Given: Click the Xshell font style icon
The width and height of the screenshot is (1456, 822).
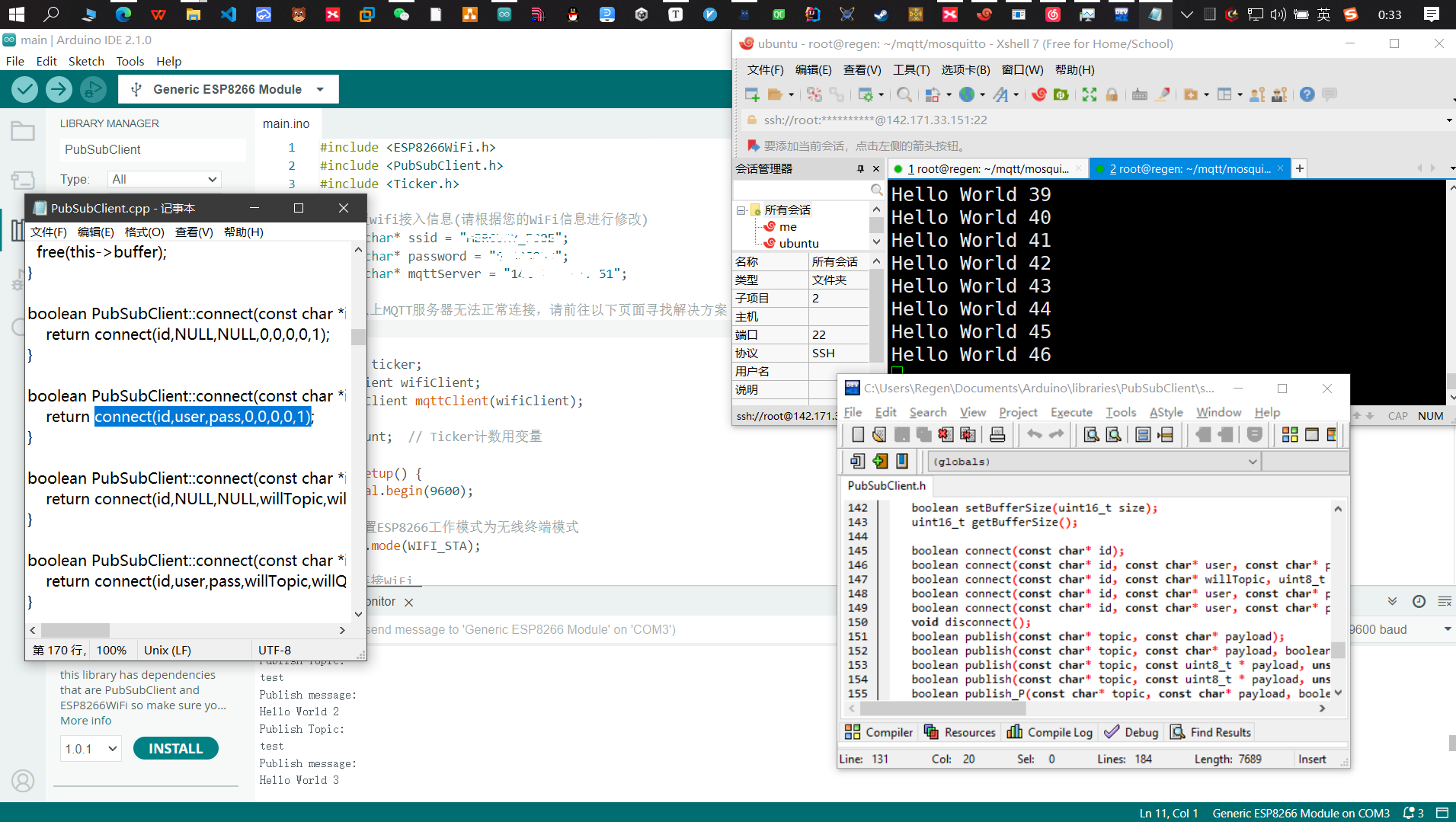Looking at the screenshot, I should [x=1000, y=94].
